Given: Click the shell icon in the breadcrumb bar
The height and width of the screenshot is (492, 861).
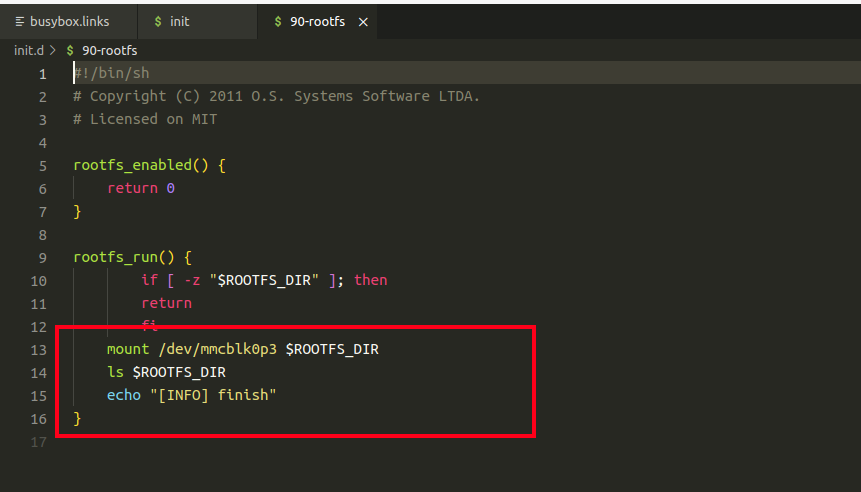Looking at the screenshot, I should pyautogui.click(x=69, y=50).
